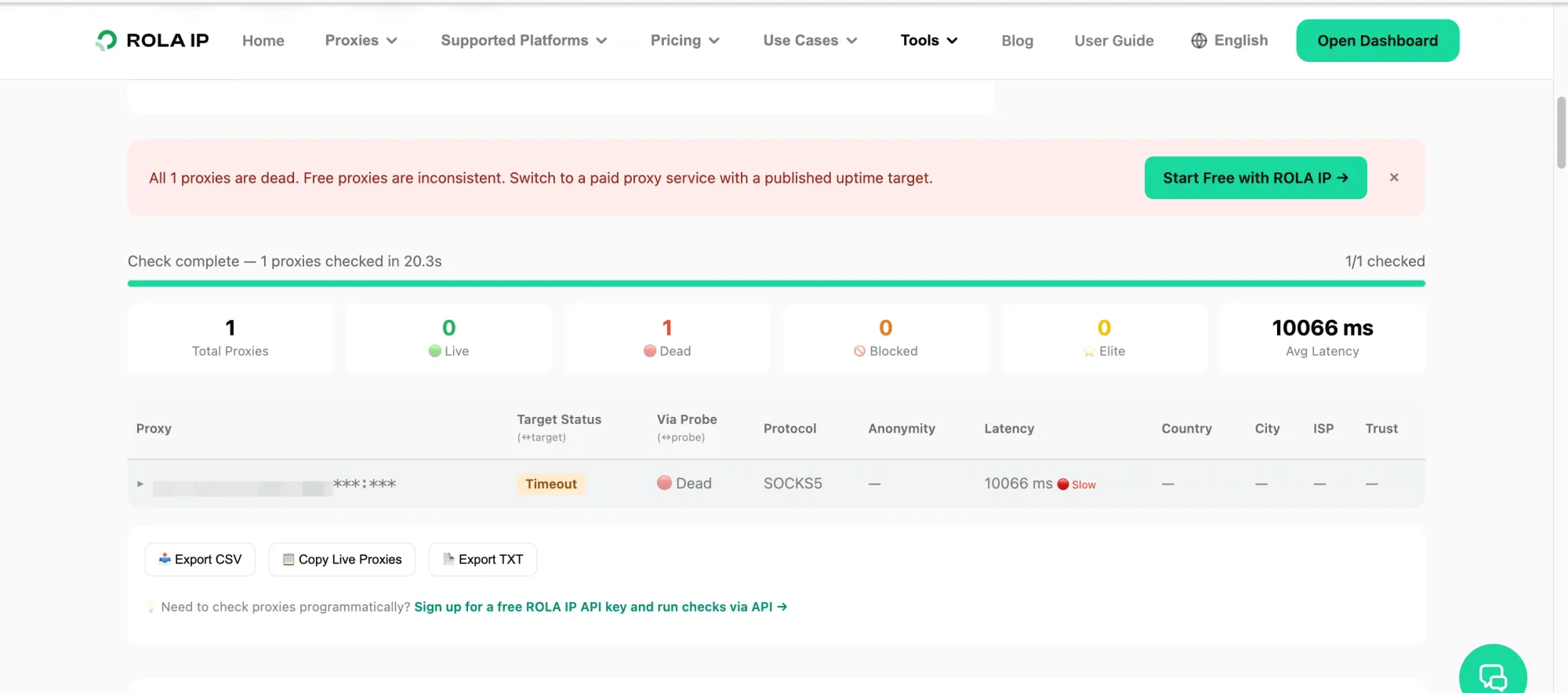Open the Tools dropdown menu

coord(929,41)
